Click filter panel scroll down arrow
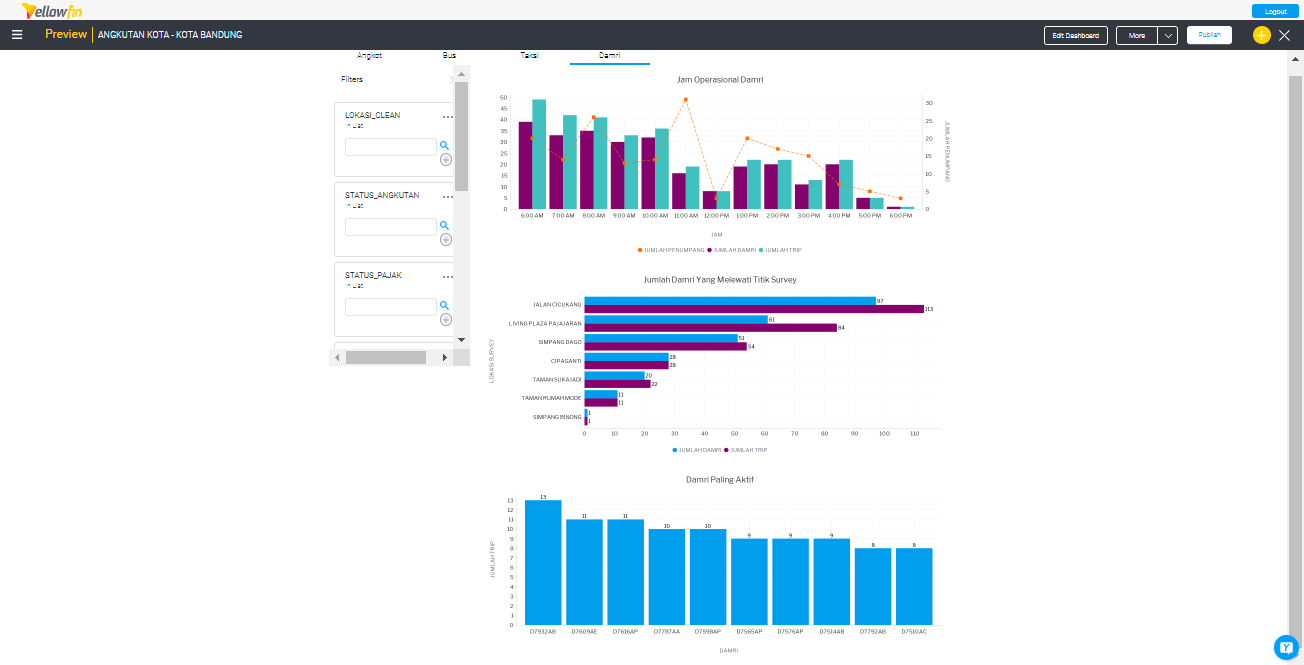1304x665 pixels. [x=461, y=340]
